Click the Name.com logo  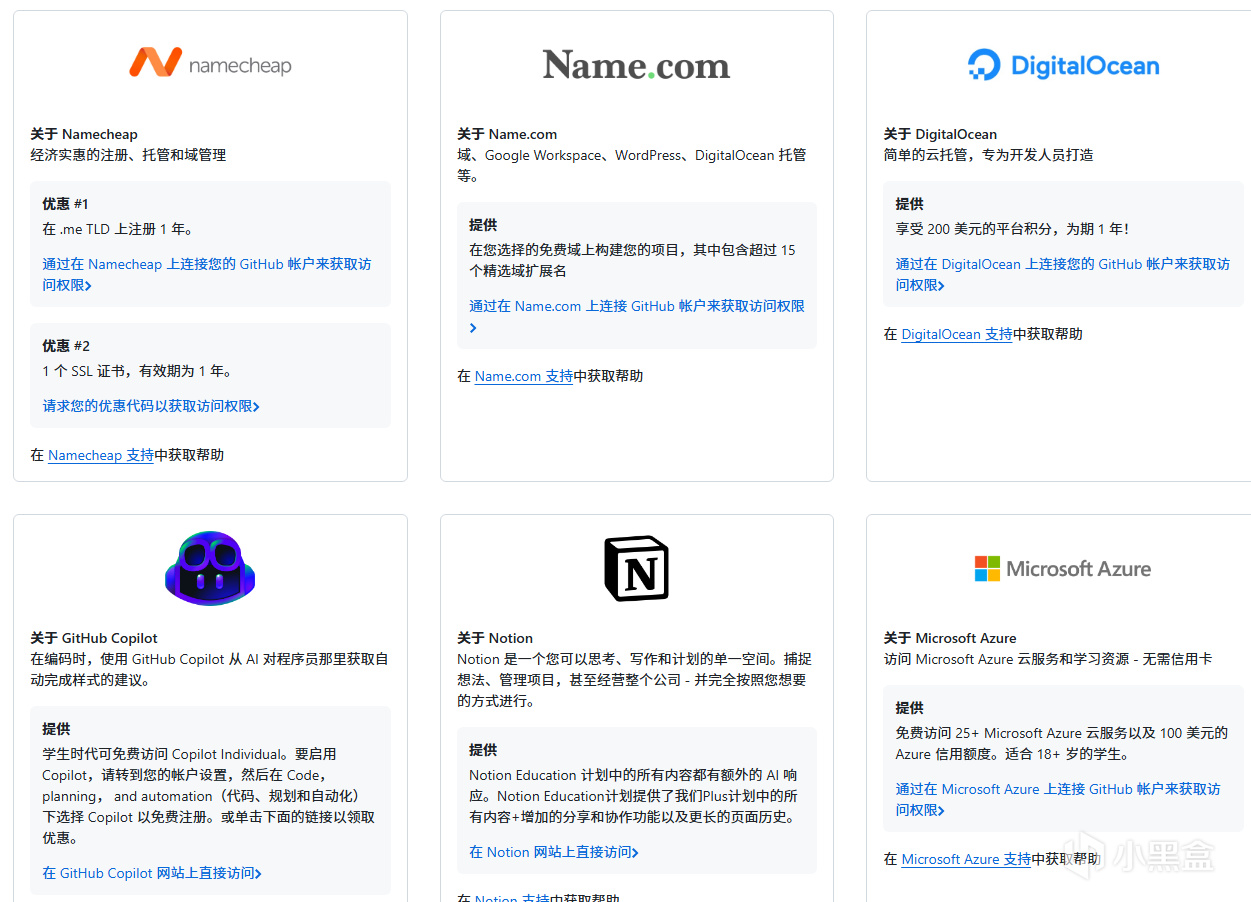636,65
